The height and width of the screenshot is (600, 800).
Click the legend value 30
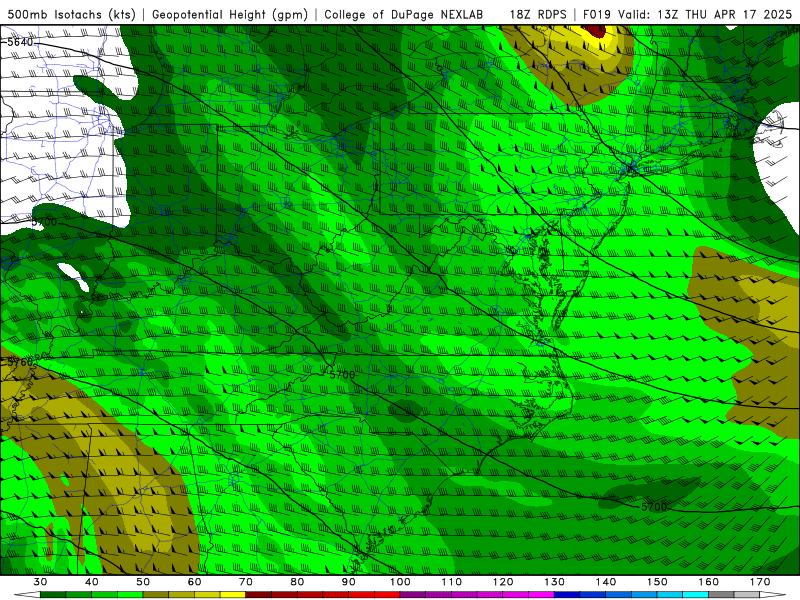pos(40,582)
